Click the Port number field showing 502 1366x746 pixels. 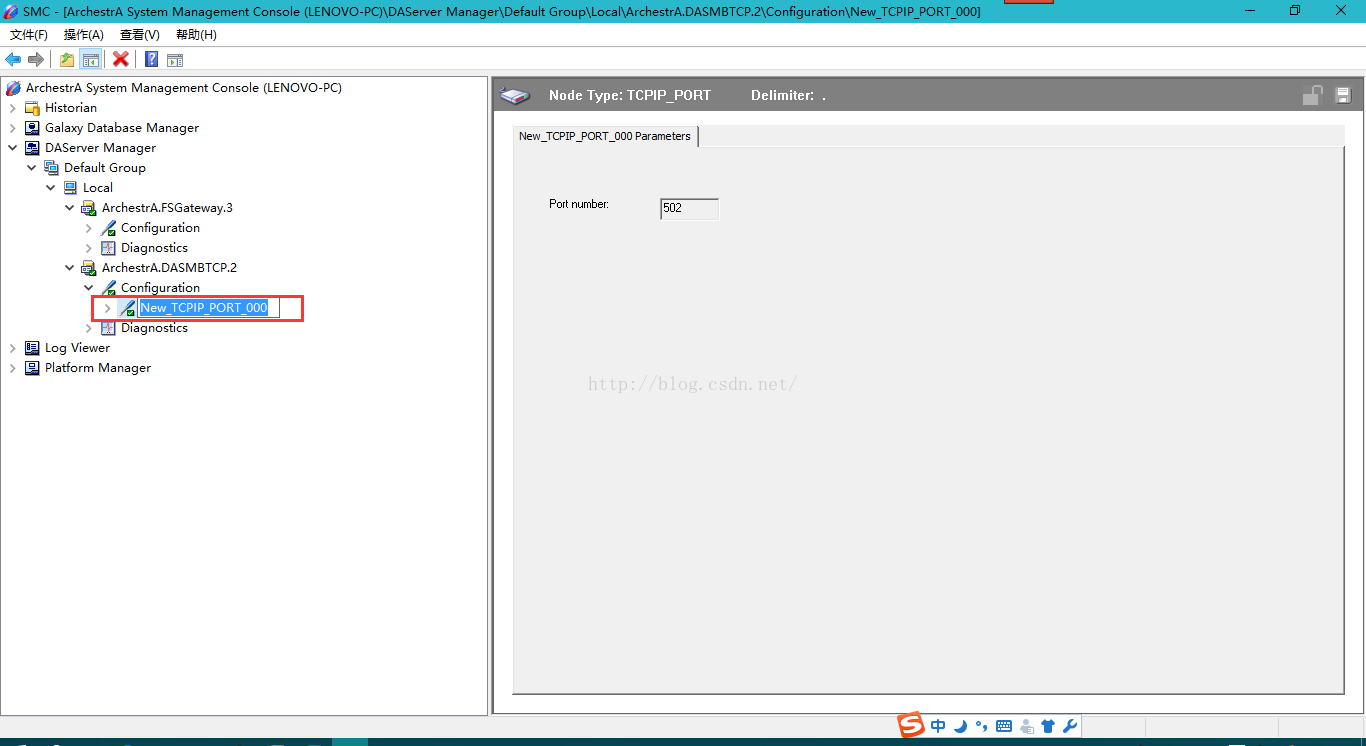point(689,208)
